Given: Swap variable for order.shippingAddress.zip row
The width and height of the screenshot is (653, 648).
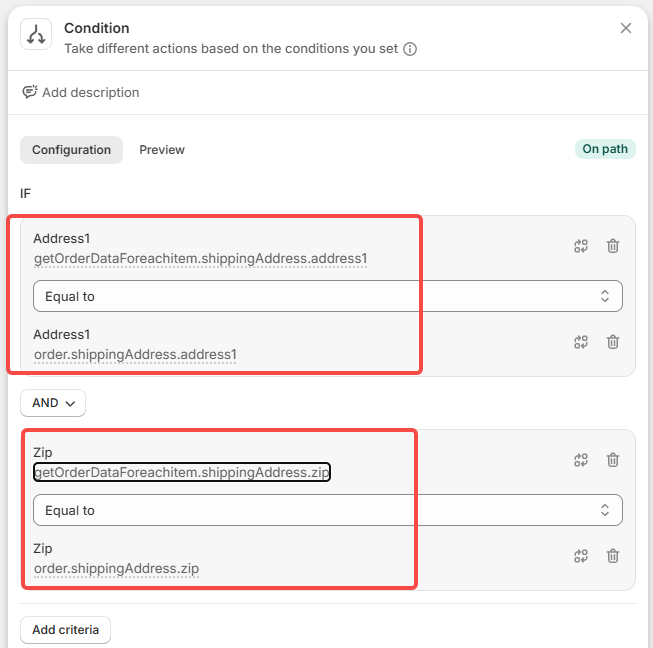Looking at the screenshot, I should coord(581,556).
